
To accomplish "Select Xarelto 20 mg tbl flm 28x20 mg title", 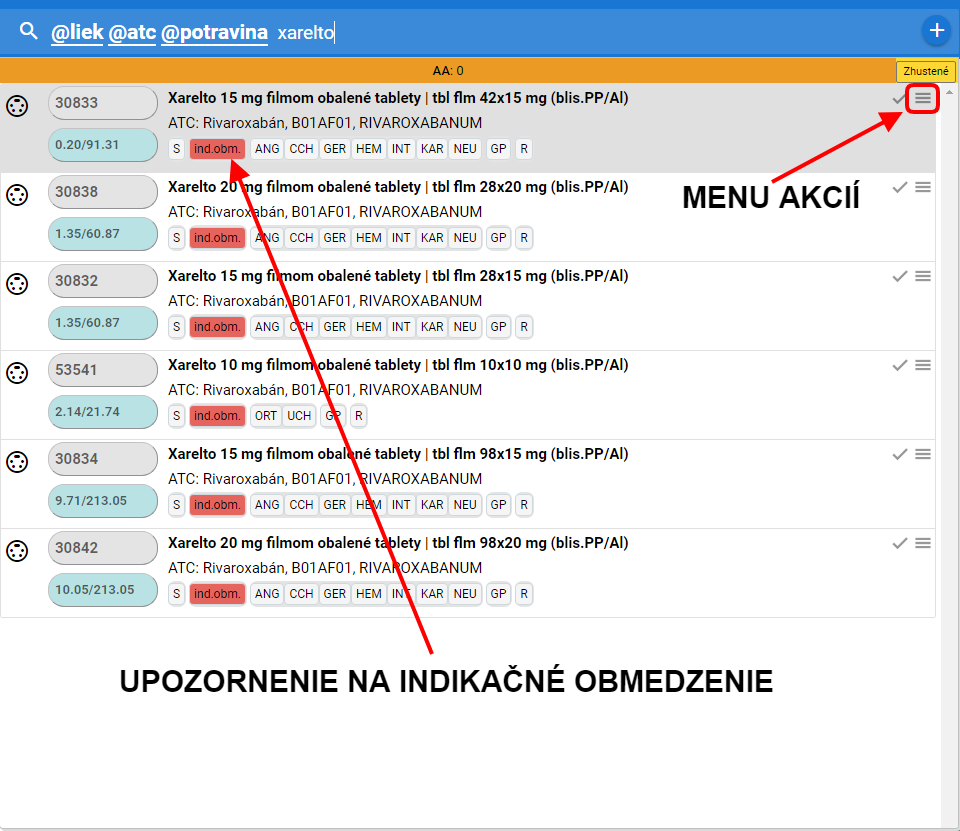I will tap(398, 187).
